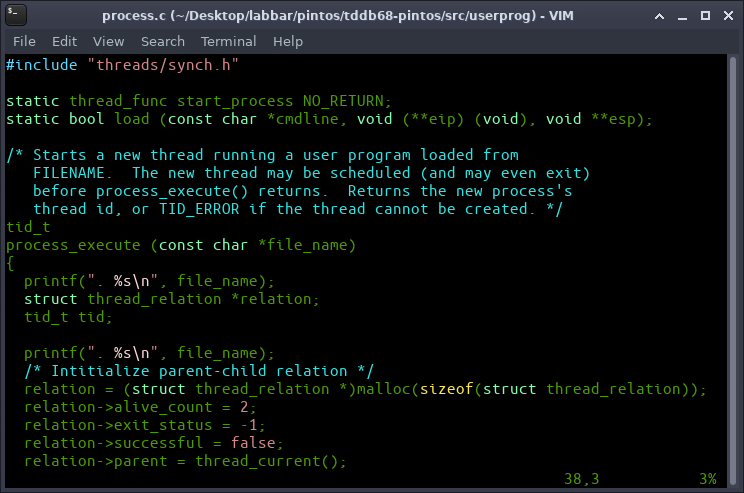
Task: Click the terminal window menu icon
Action: [17, 15]
